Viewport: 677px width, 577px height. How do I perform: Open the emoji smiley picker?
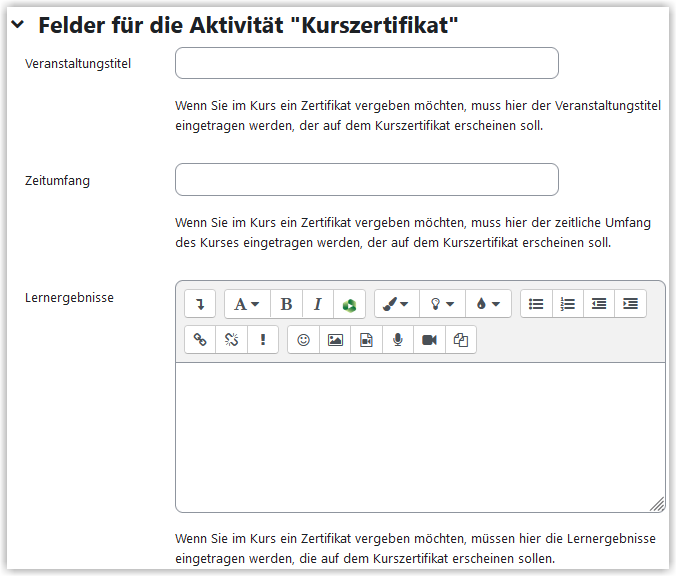tap(304, 340)
